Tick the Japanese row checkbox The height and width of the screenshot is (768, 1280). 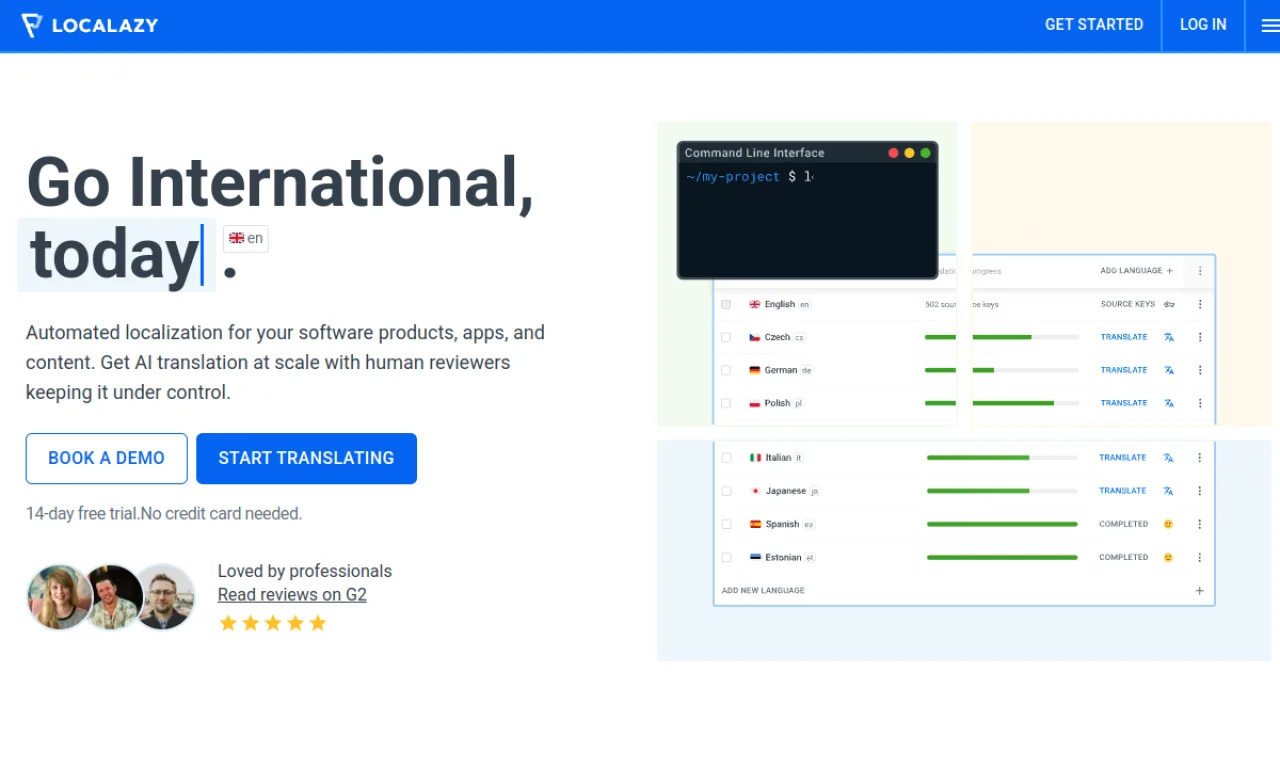click(x=727, y=491)
